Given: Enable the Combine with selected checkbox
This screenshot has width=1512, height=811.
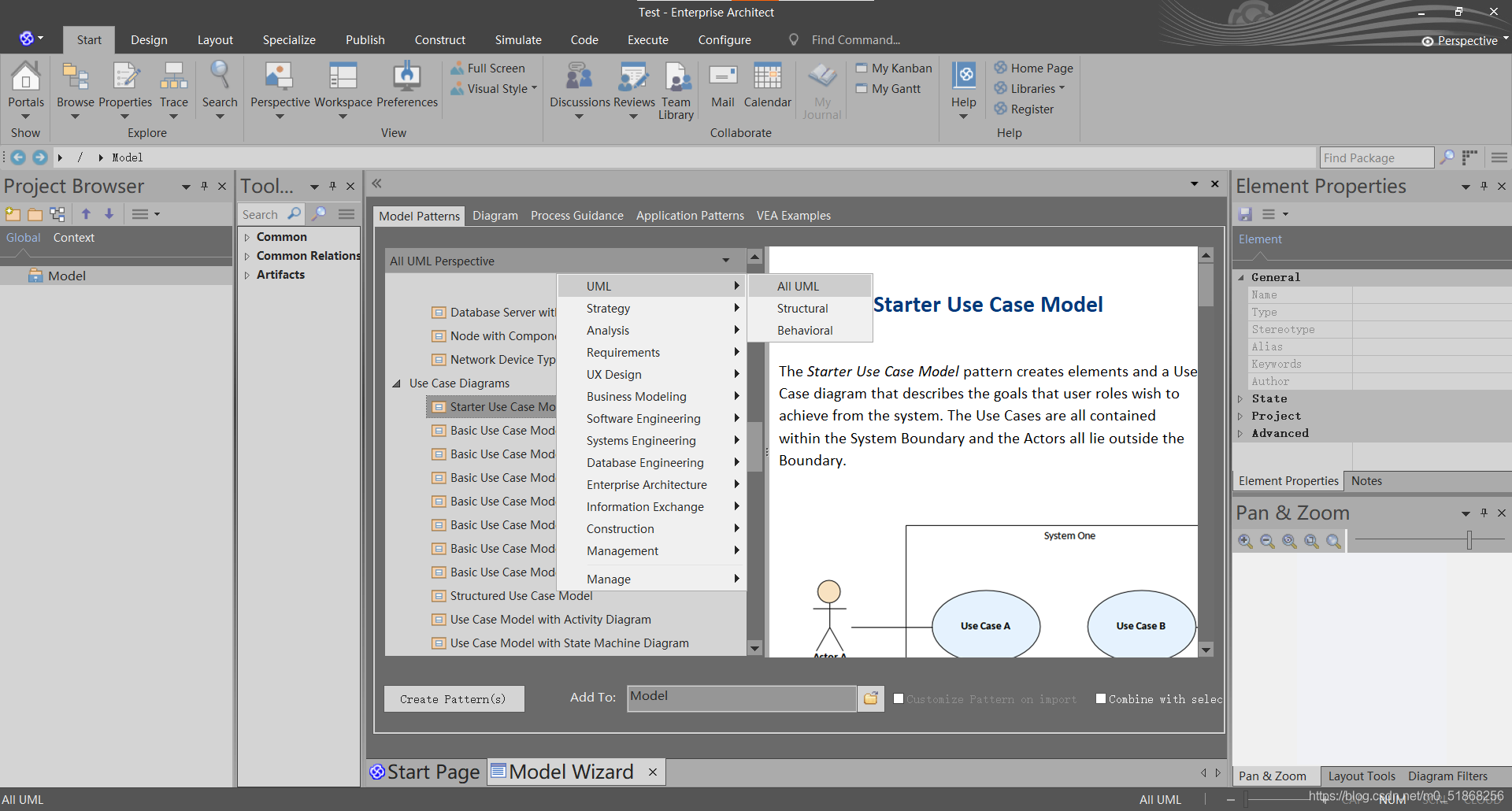Looking at the screenshot, I should tap(1101, 698).
